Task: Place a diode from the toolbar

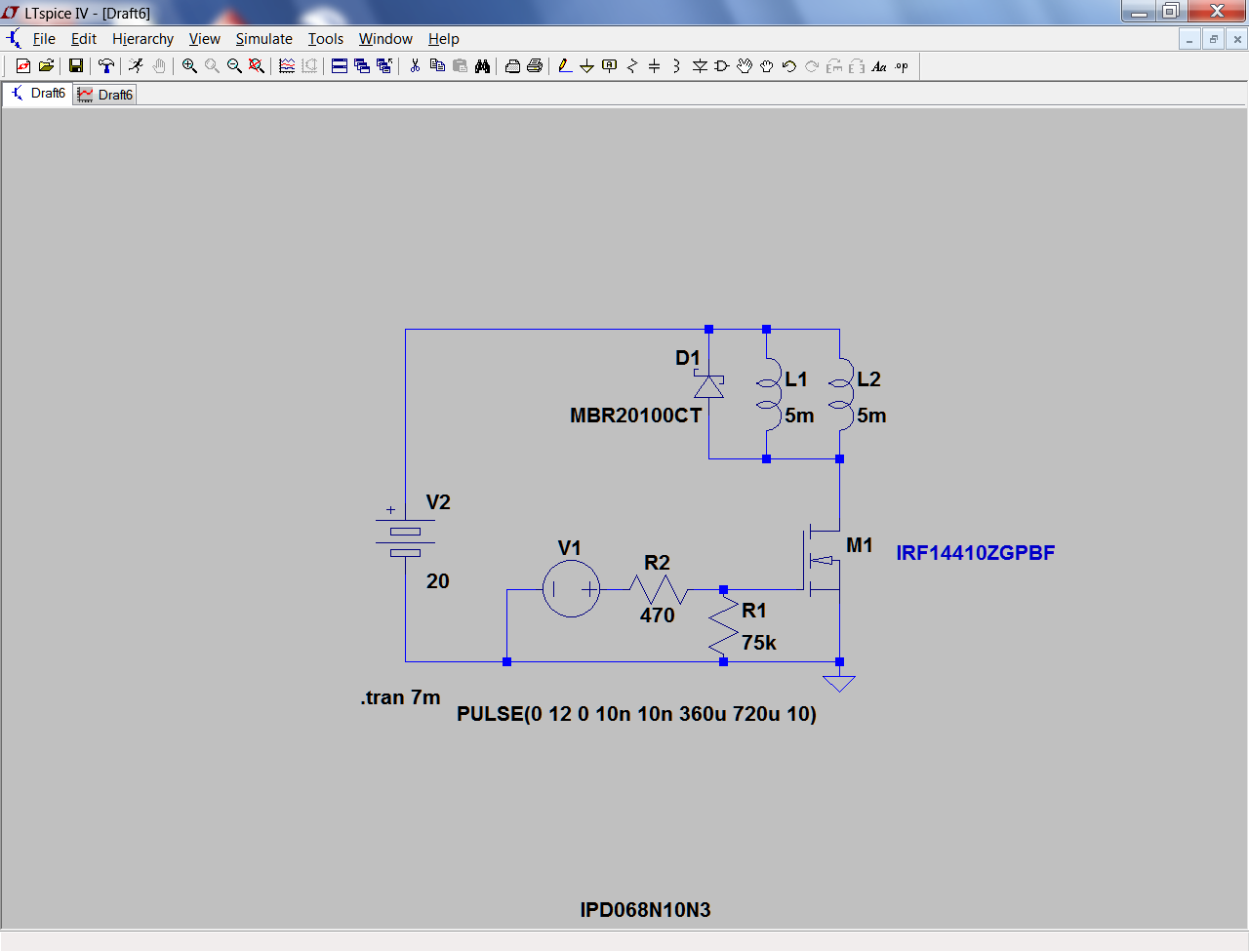Action: click(700, 66)
